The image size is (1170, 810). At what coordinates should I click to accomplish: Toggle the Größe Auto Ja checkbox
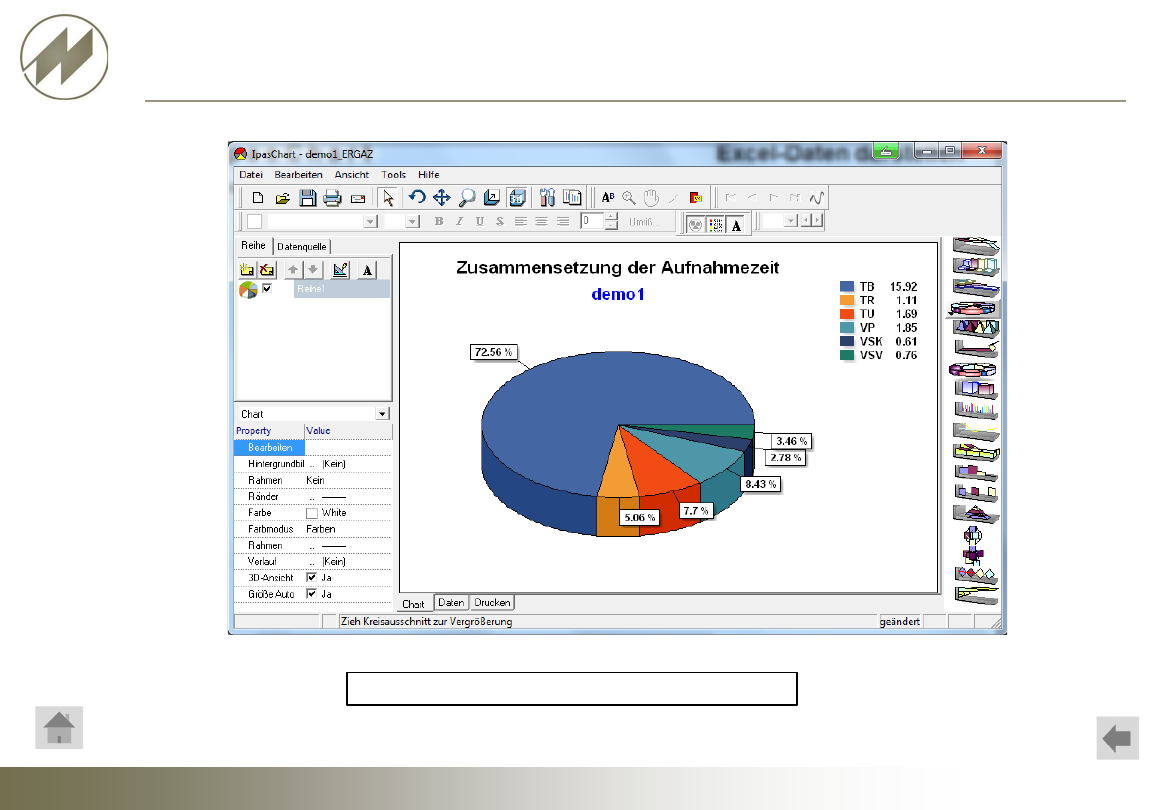click(311, 594)
